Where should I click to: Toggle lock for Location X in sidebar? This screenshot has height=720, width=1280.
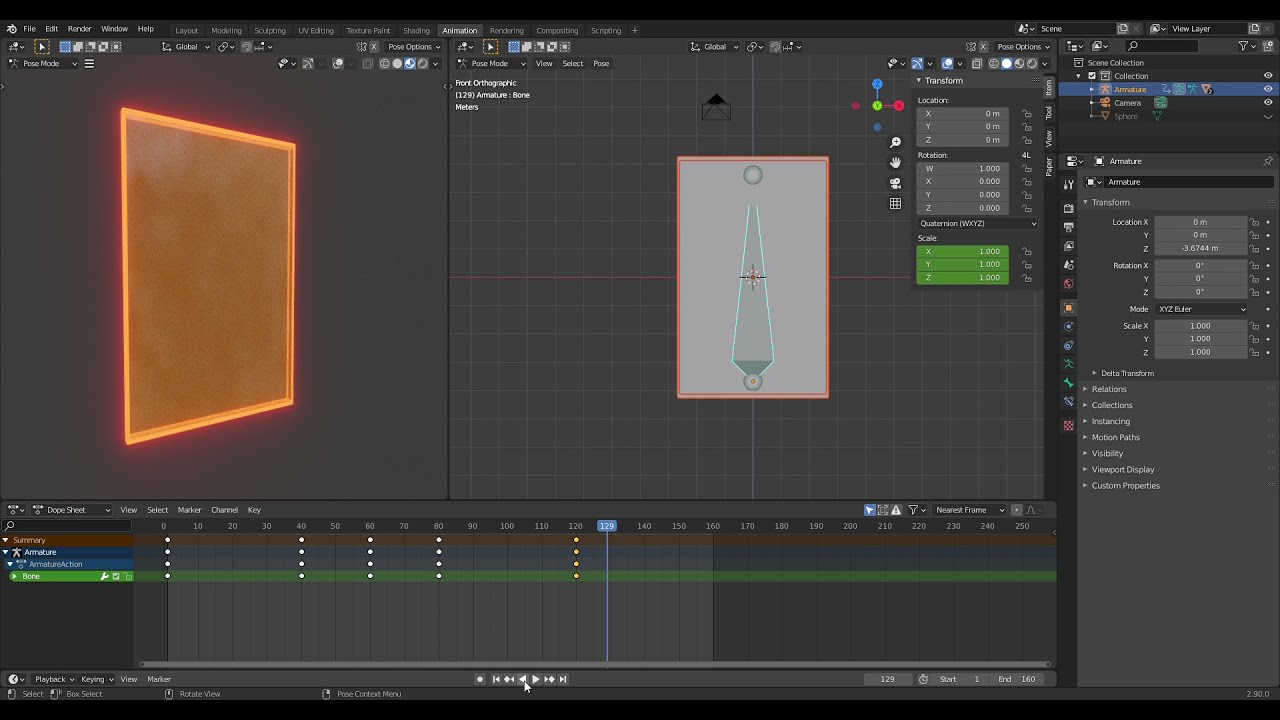pyautogui.click(x=1027, y=114)
